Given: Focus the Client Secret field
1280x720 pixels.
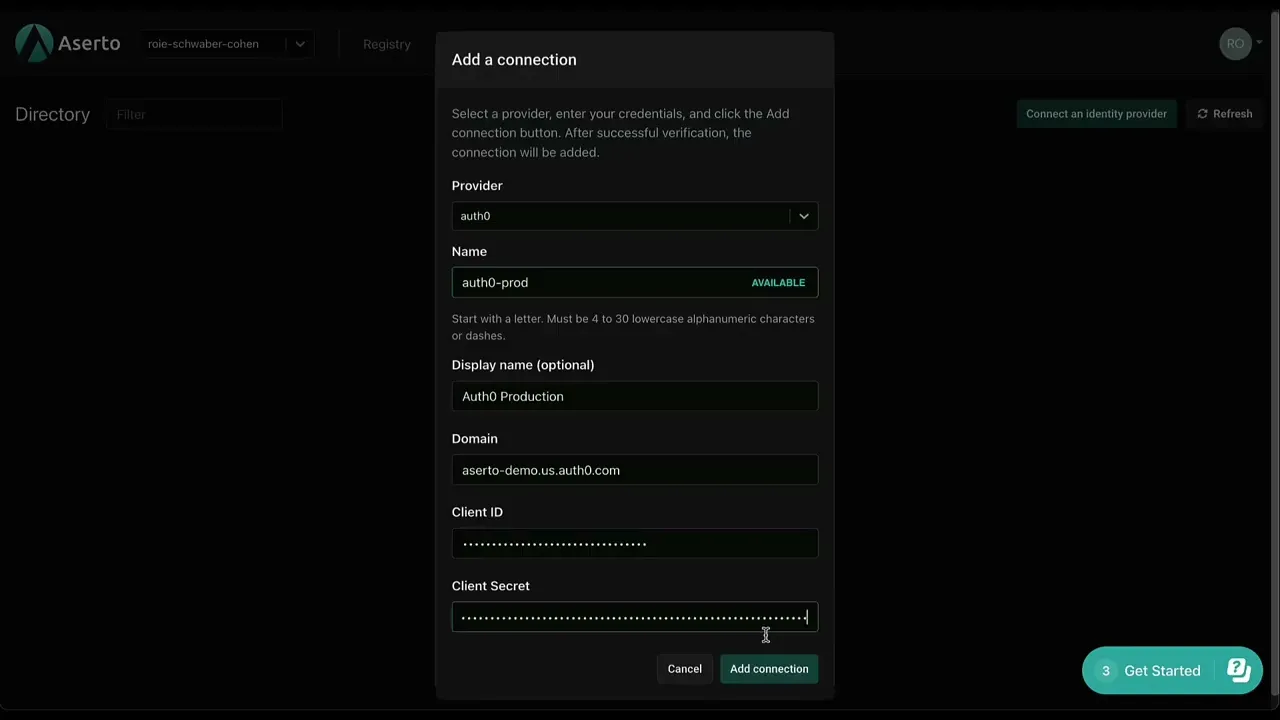Looking at the screenshot, I should coord(634,618).
